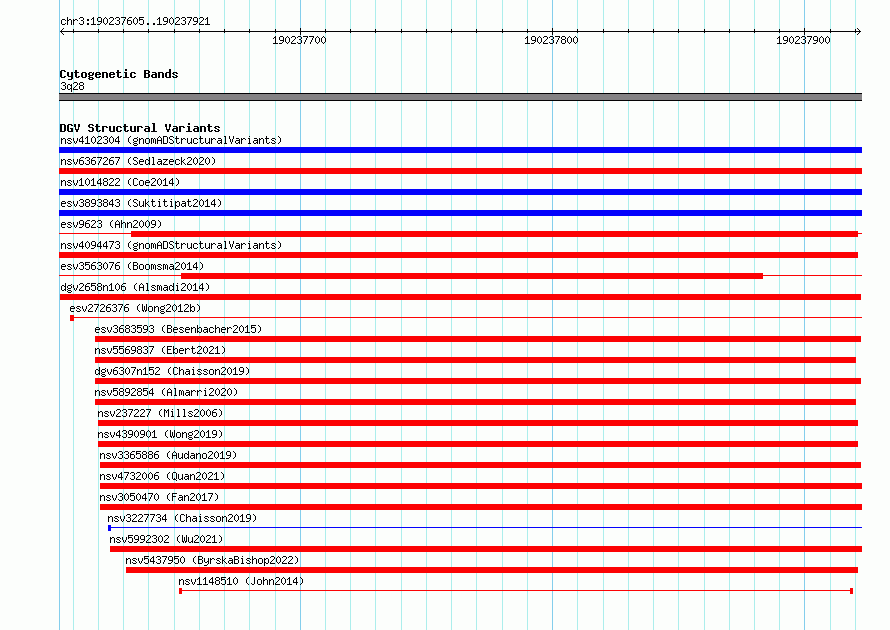Open the esv2726376 (Wong2012b) label
The width and height of the screenshot is (890, 630).
coord(135,308)
